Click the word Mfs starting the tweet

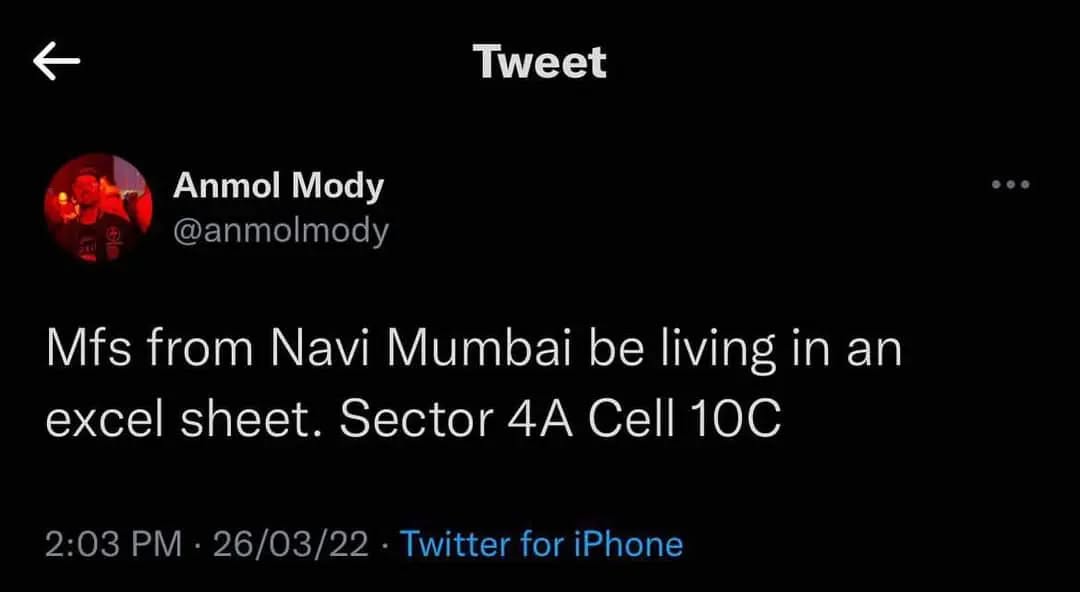[87, 354]
